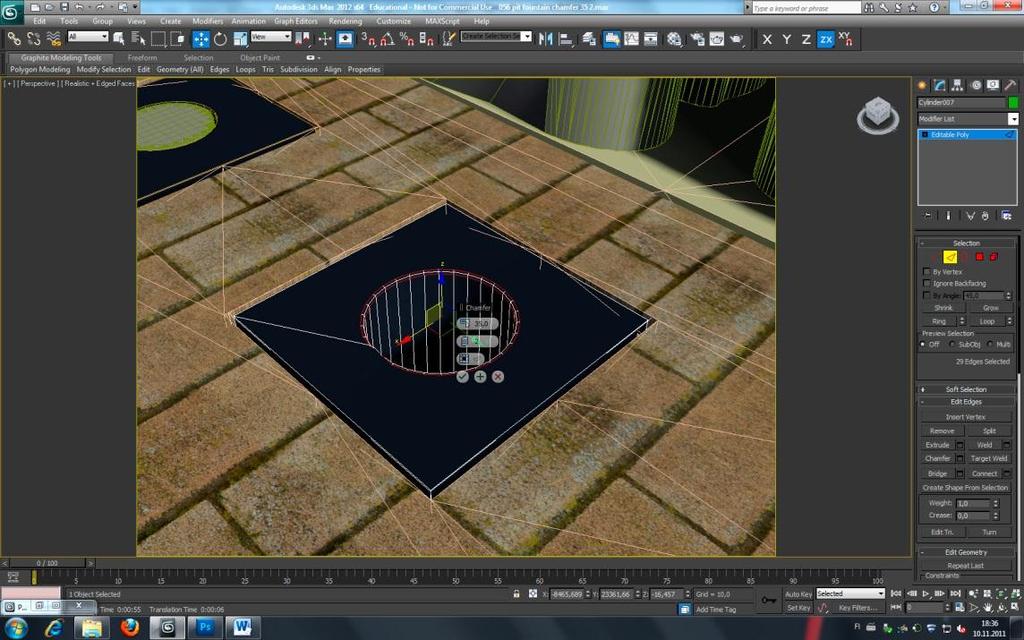Screen dimensions: 1024x640
Task: Click the time slider showing 0 / 100
Action: click(x=47, y=563)
